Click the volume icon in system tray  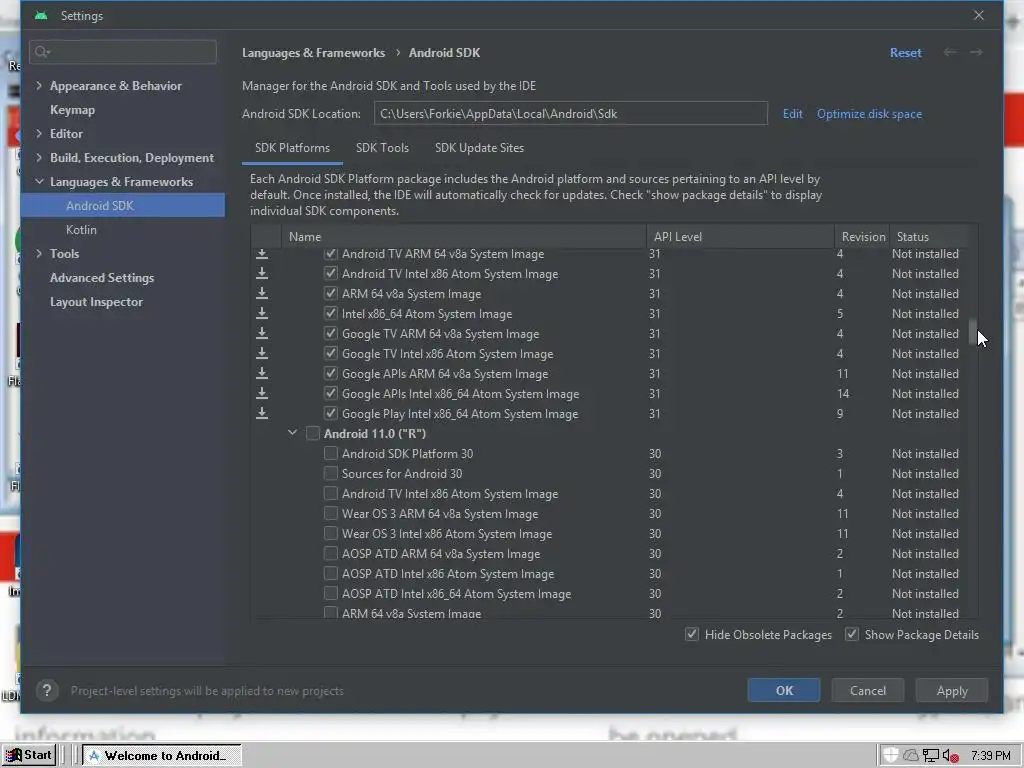point(950,756)
